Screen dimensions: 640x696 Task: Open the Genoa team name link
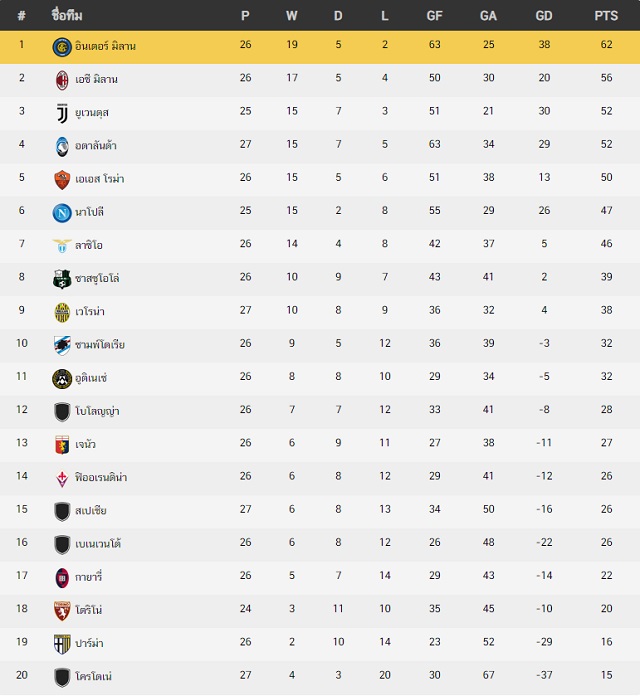[85, 444]
